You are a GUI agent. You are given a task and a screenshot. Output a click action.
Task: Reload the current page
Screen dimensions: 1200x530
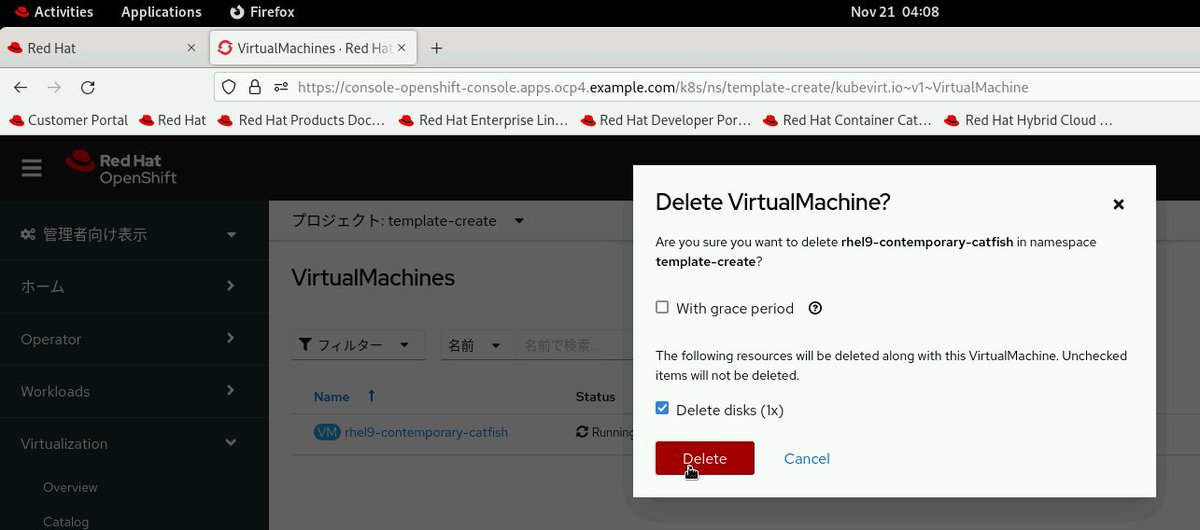point(88,87)
